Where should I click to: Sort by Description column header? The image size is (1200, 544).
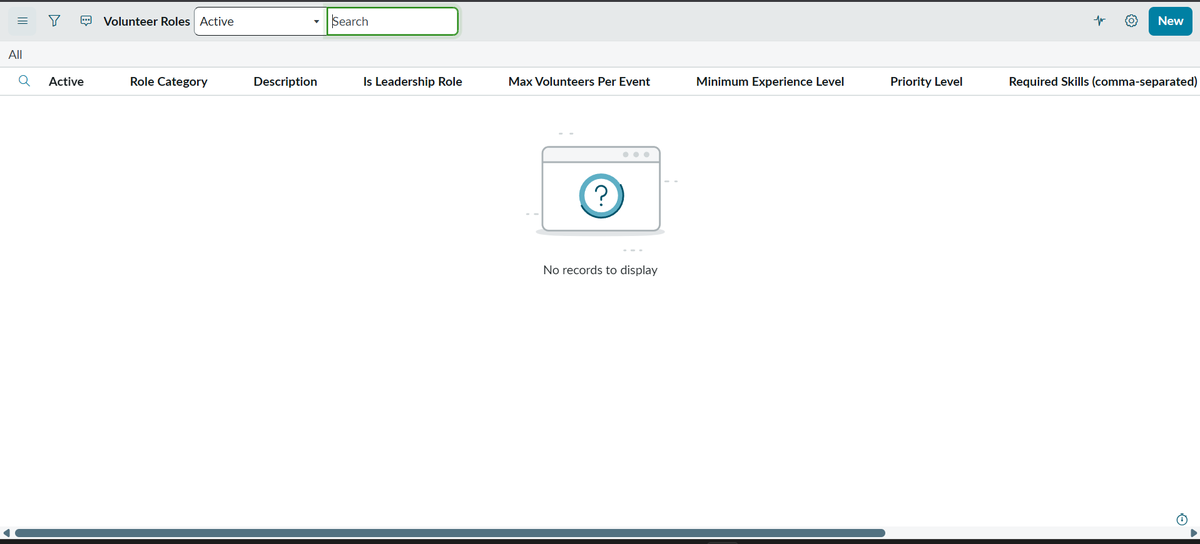285,81
